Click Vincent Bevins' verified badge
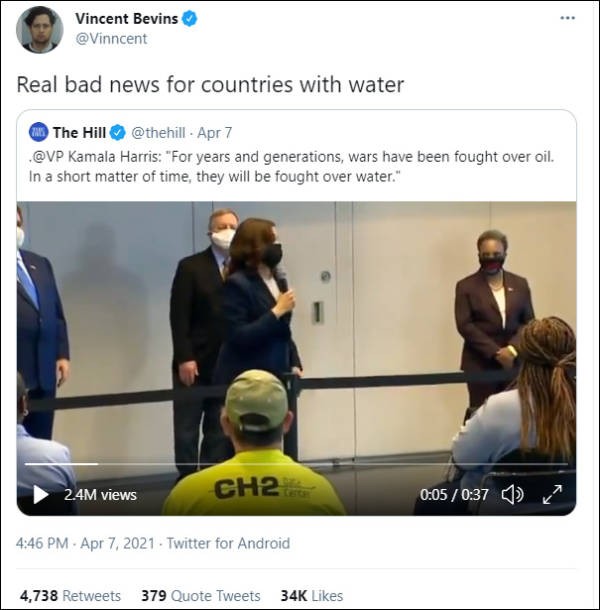The image size is (600, 610). tap(189, 19)
